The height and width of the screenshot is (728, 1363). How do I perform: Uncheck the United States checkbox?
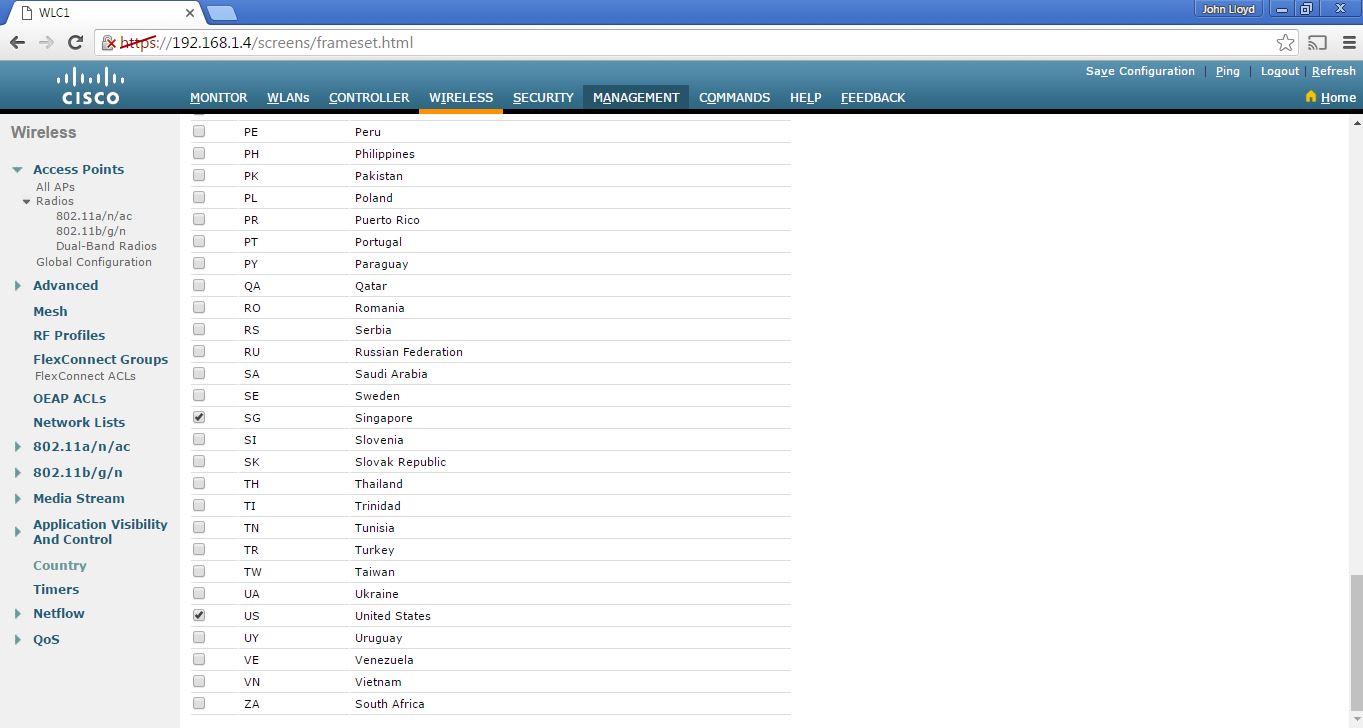pyautogui.click(x=199, y=615)
